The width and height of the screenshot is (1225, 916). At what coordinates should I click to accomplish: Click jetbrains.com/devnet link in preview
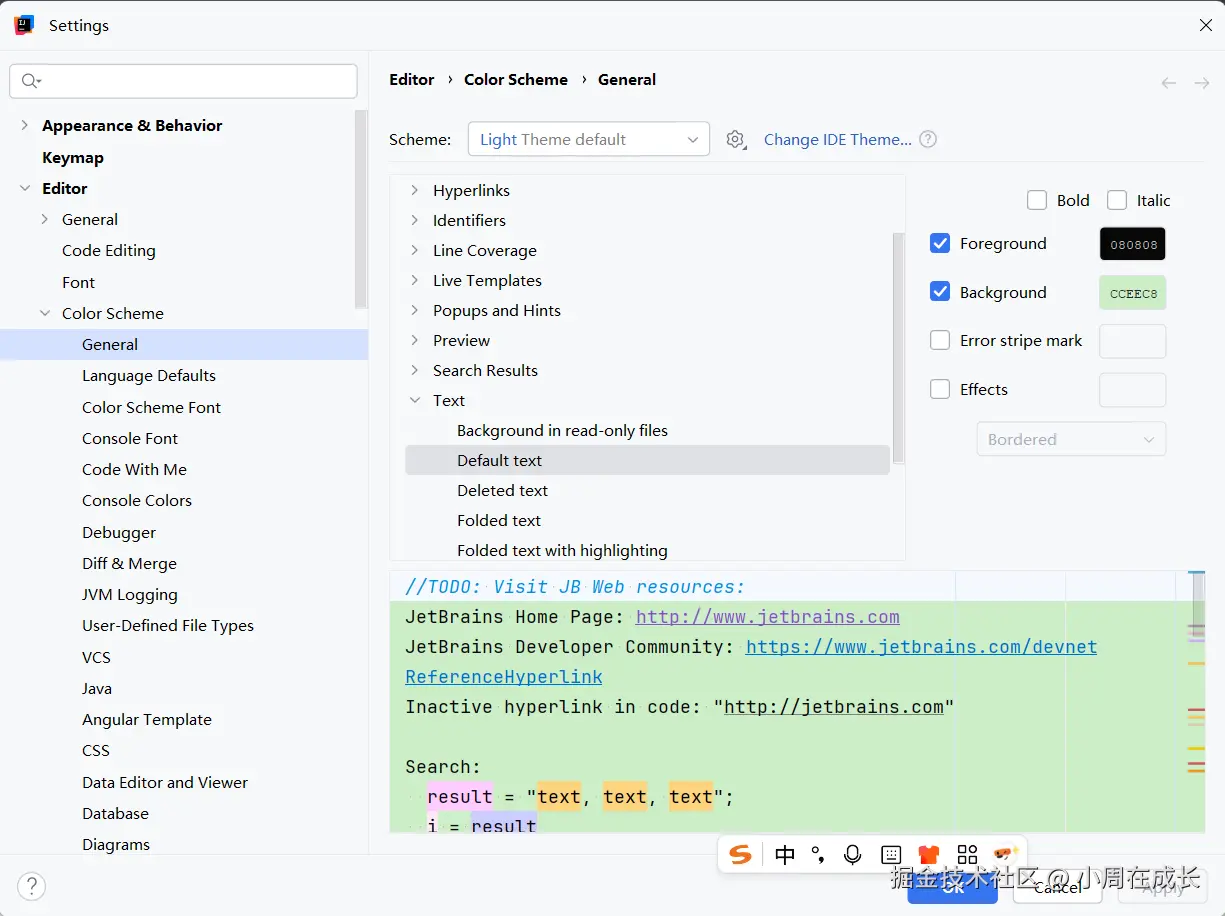click(921, 647)
